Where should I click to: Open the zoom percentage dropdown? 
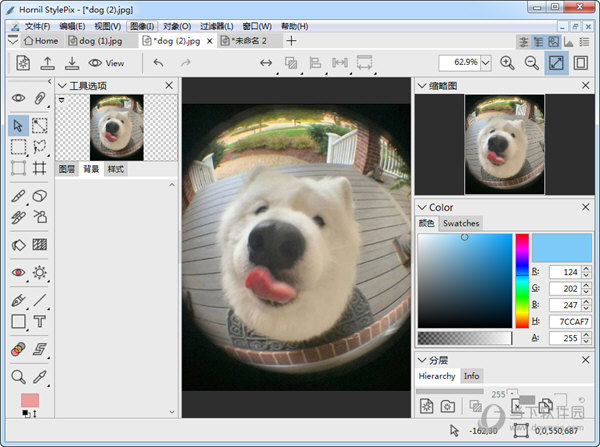[x=486, y=62]
